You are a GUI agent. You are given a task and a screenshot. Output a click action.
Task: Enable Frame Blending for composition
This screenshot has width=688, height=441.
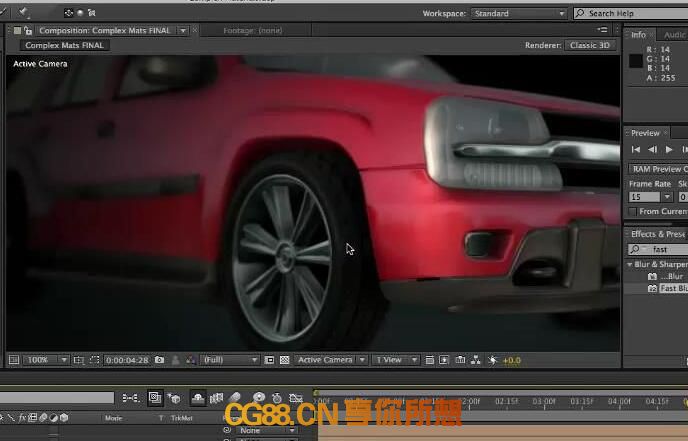[216, 398]
